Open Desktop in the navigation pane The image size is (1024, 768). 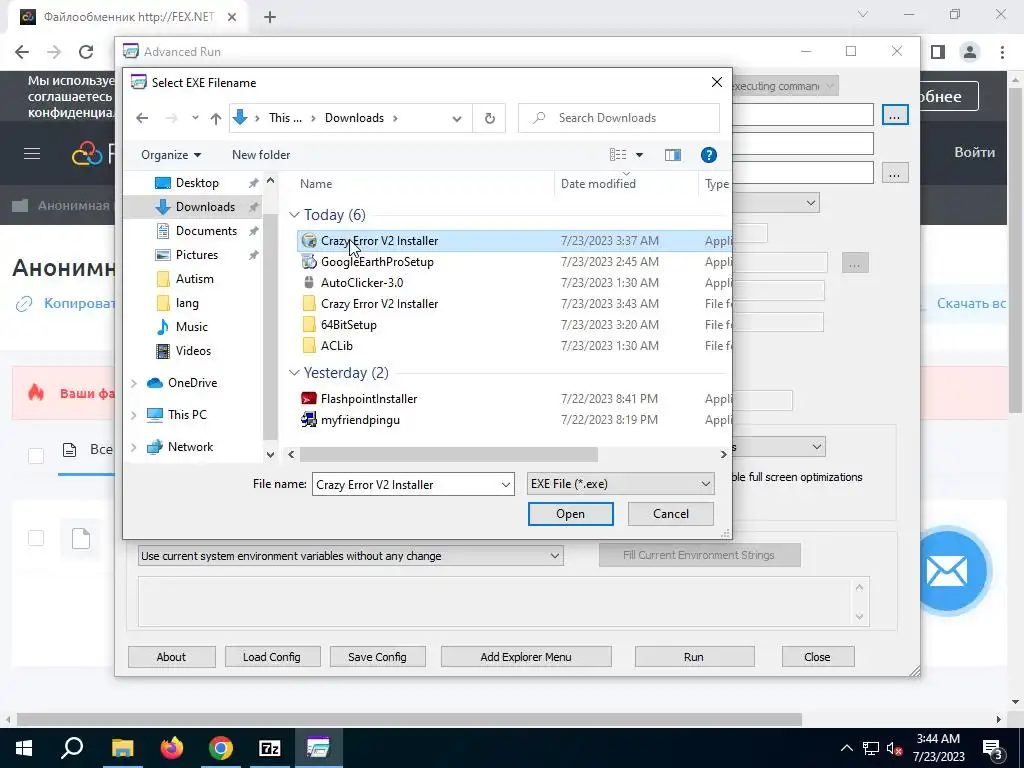pos(197,183)
